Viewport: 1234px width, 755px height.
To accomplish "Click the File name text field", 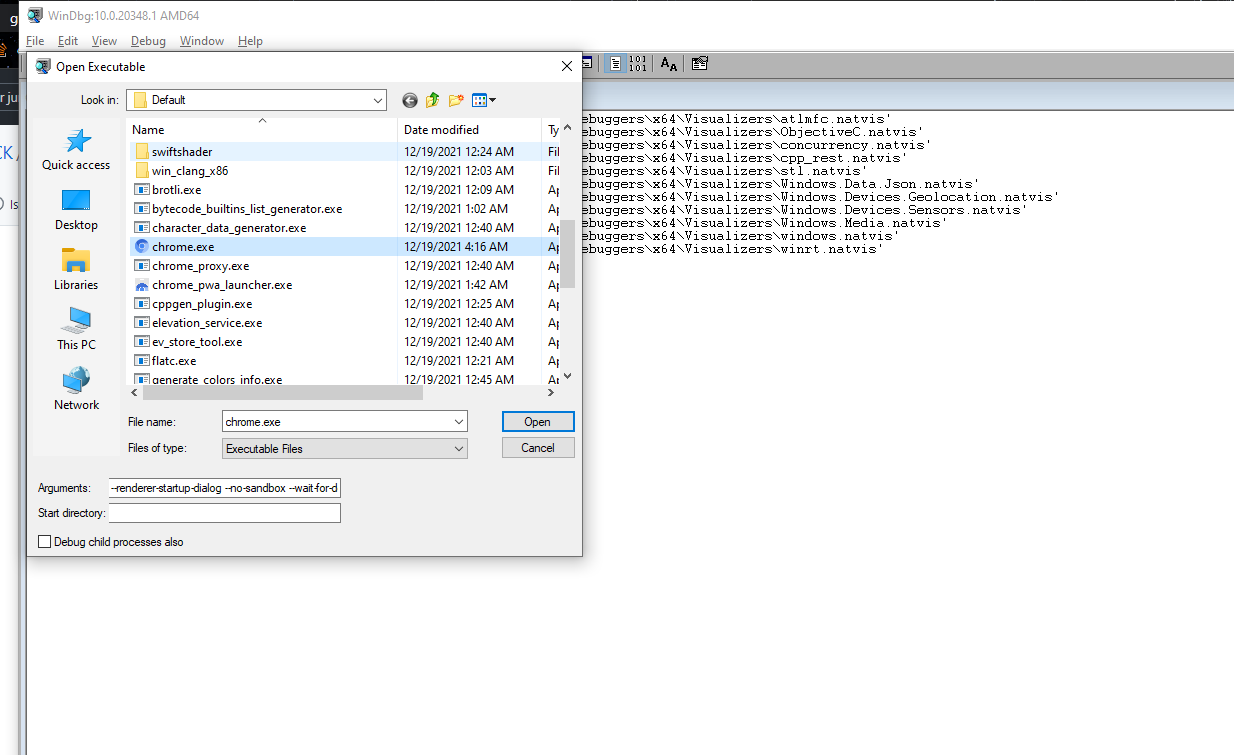I will [336, 422].
